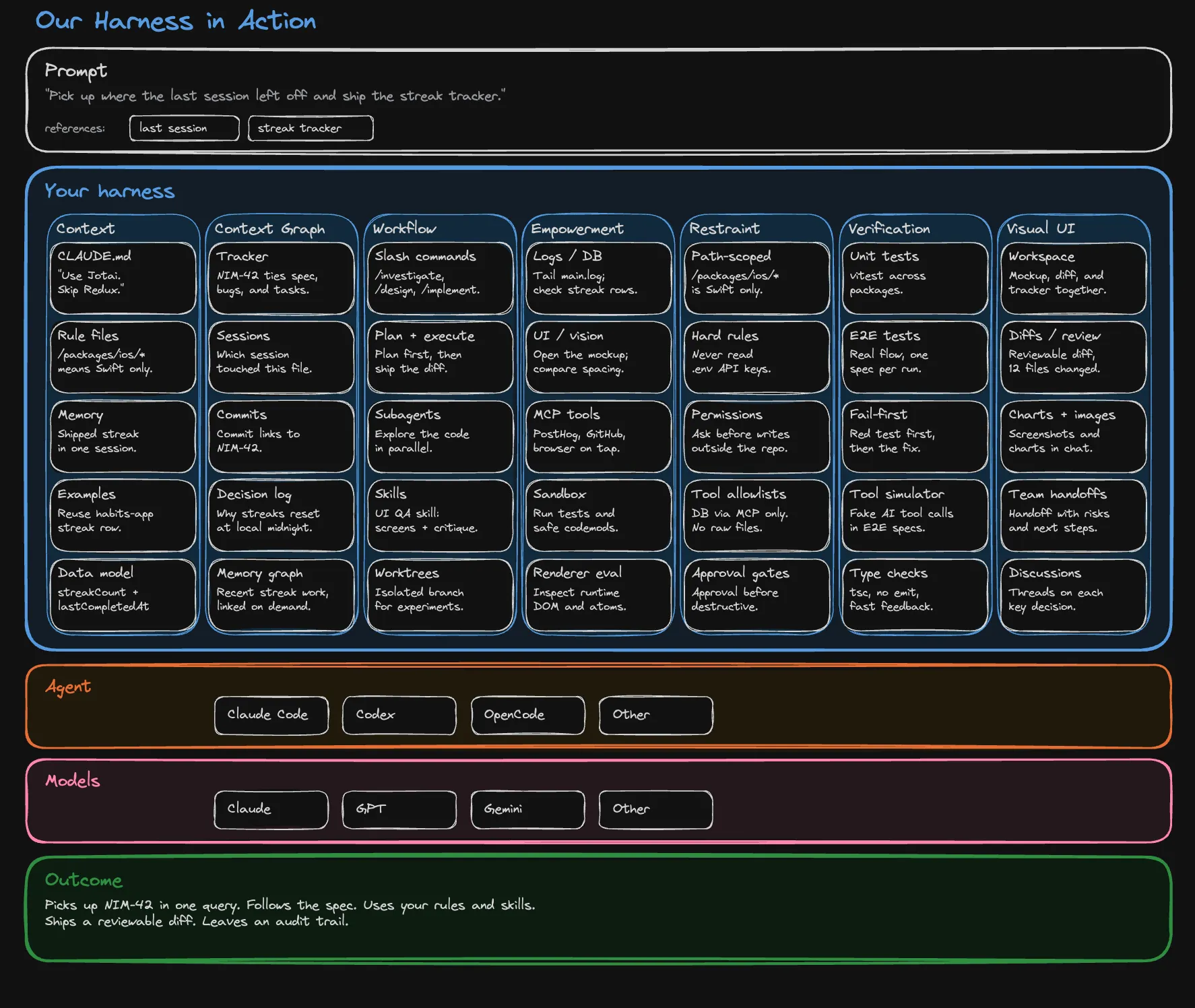Screen dimensions: 1195x1008
Task: Open the CLAUDE.md card
Action: click(x=123, y=278)
